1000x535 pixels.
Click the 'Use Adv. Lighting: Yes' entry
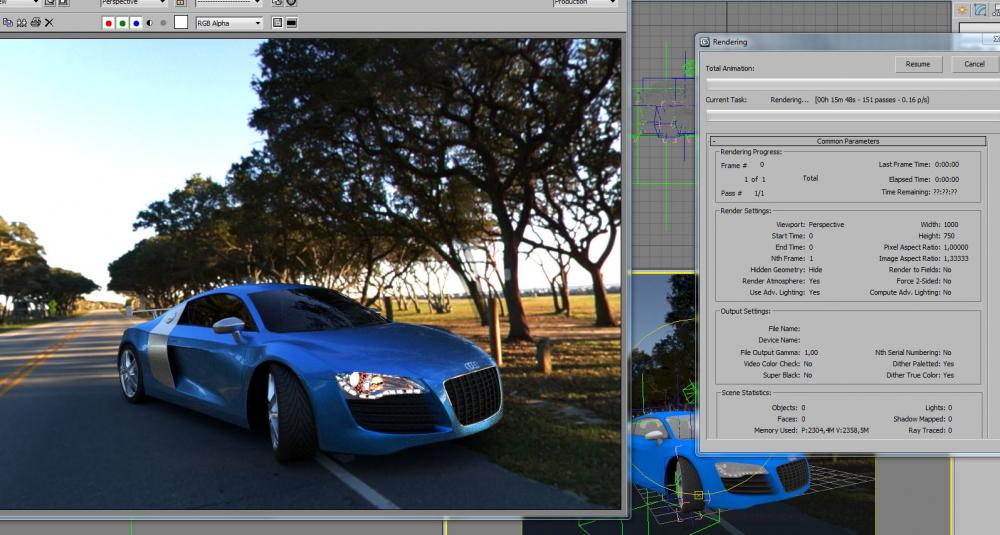coord(784,293)
